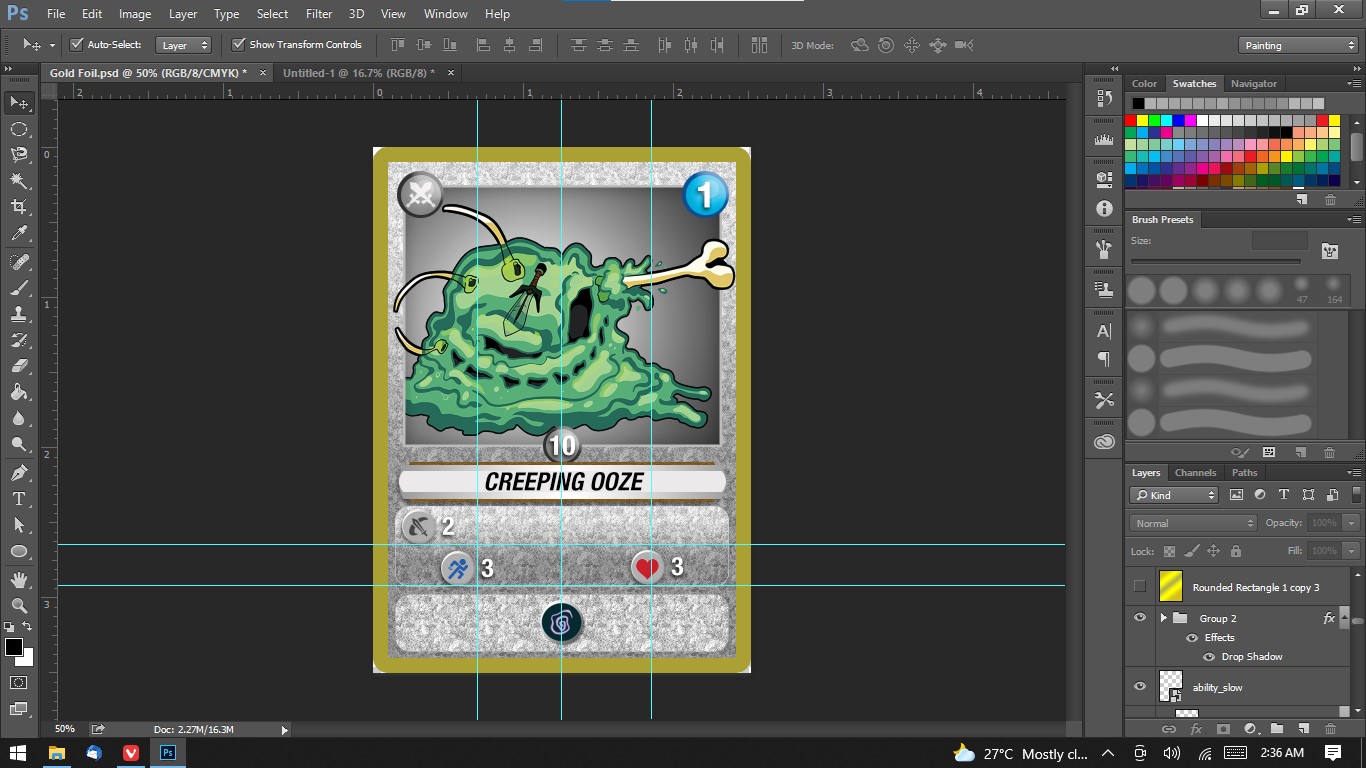
Task: Select the Eyedropper tool
Action: click(x=19, y=234)
